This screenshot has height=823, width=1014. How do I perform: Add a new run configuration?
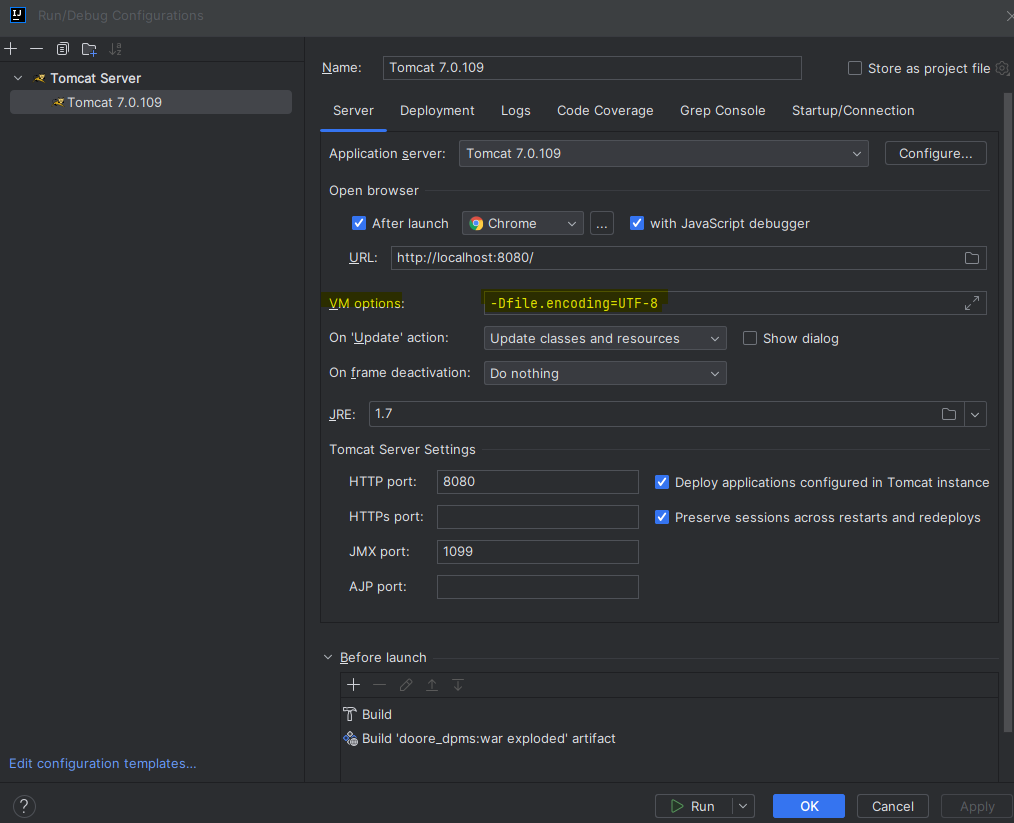point(11,48)
